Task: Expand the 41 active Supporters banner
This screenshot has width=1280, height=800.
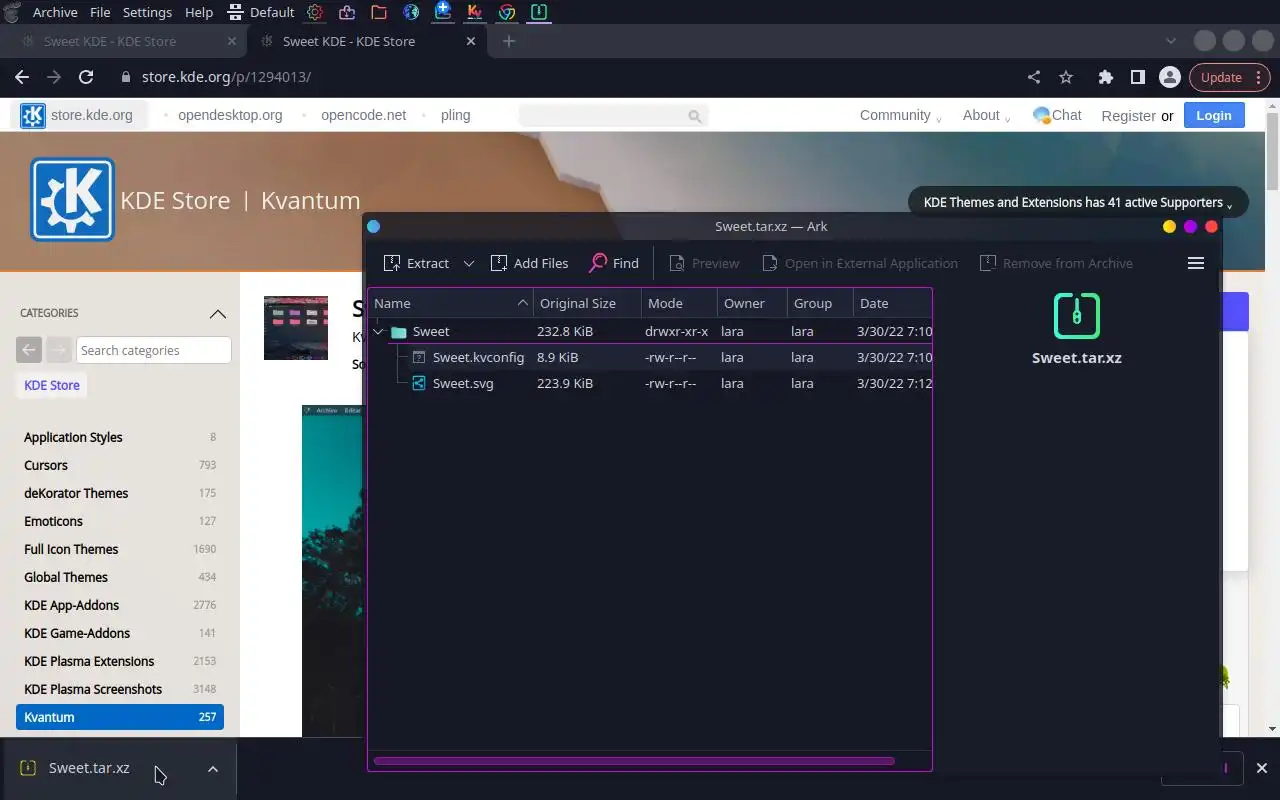Action: coord(1077,202)
